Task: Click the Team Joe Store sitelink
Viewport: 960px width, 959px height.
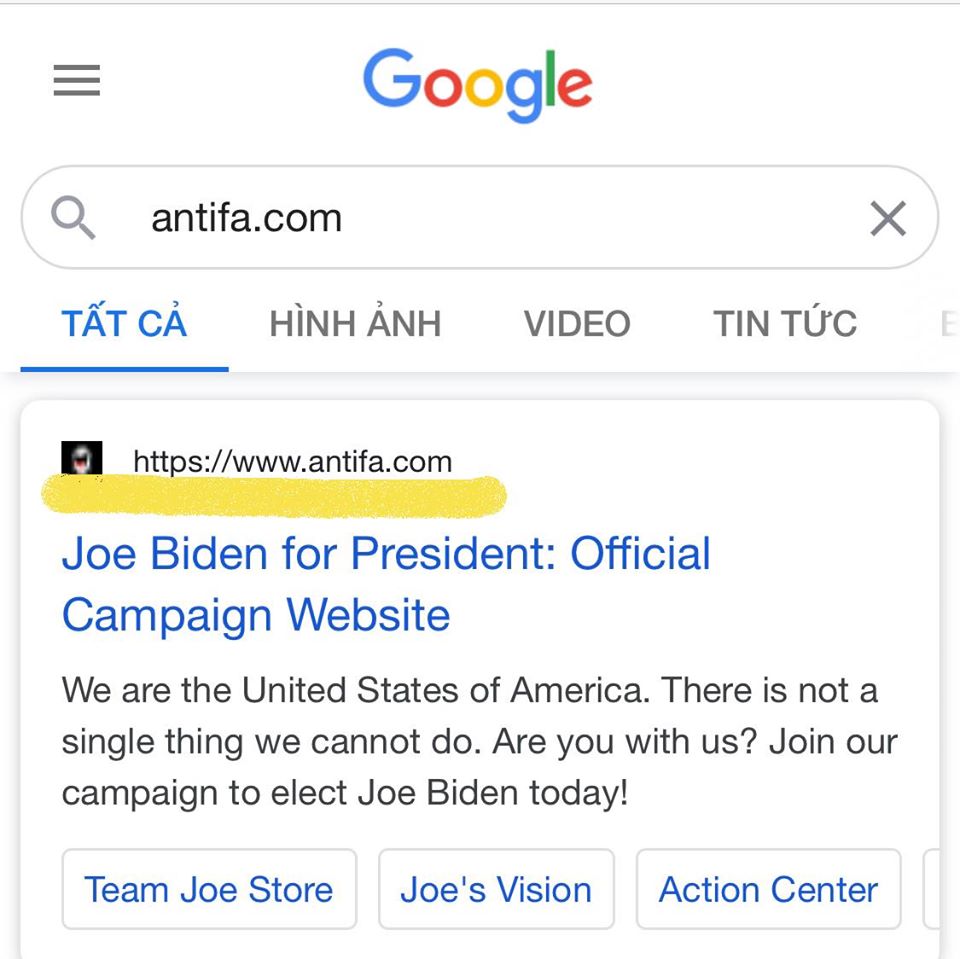Action: pos(209,889)
